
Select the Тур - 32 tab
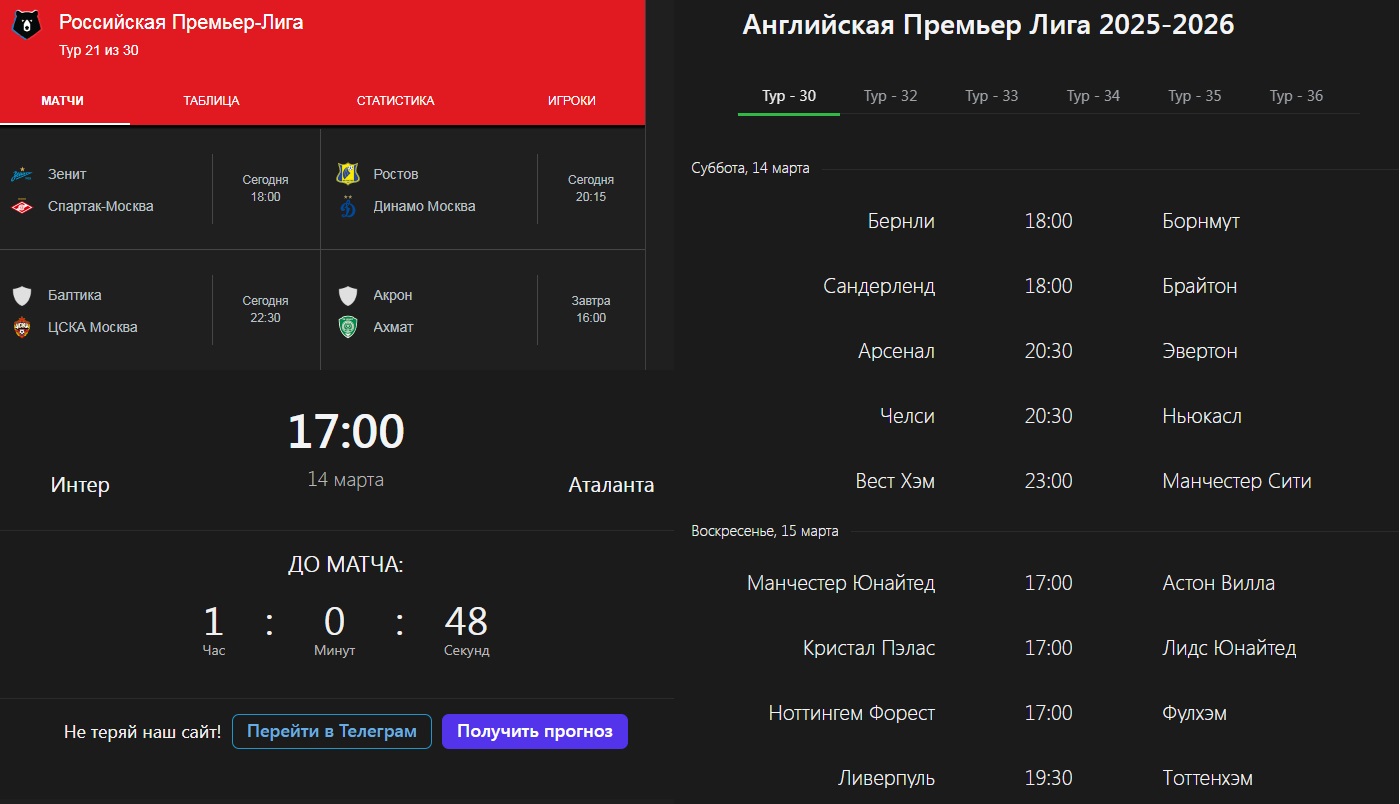[890, 96]
